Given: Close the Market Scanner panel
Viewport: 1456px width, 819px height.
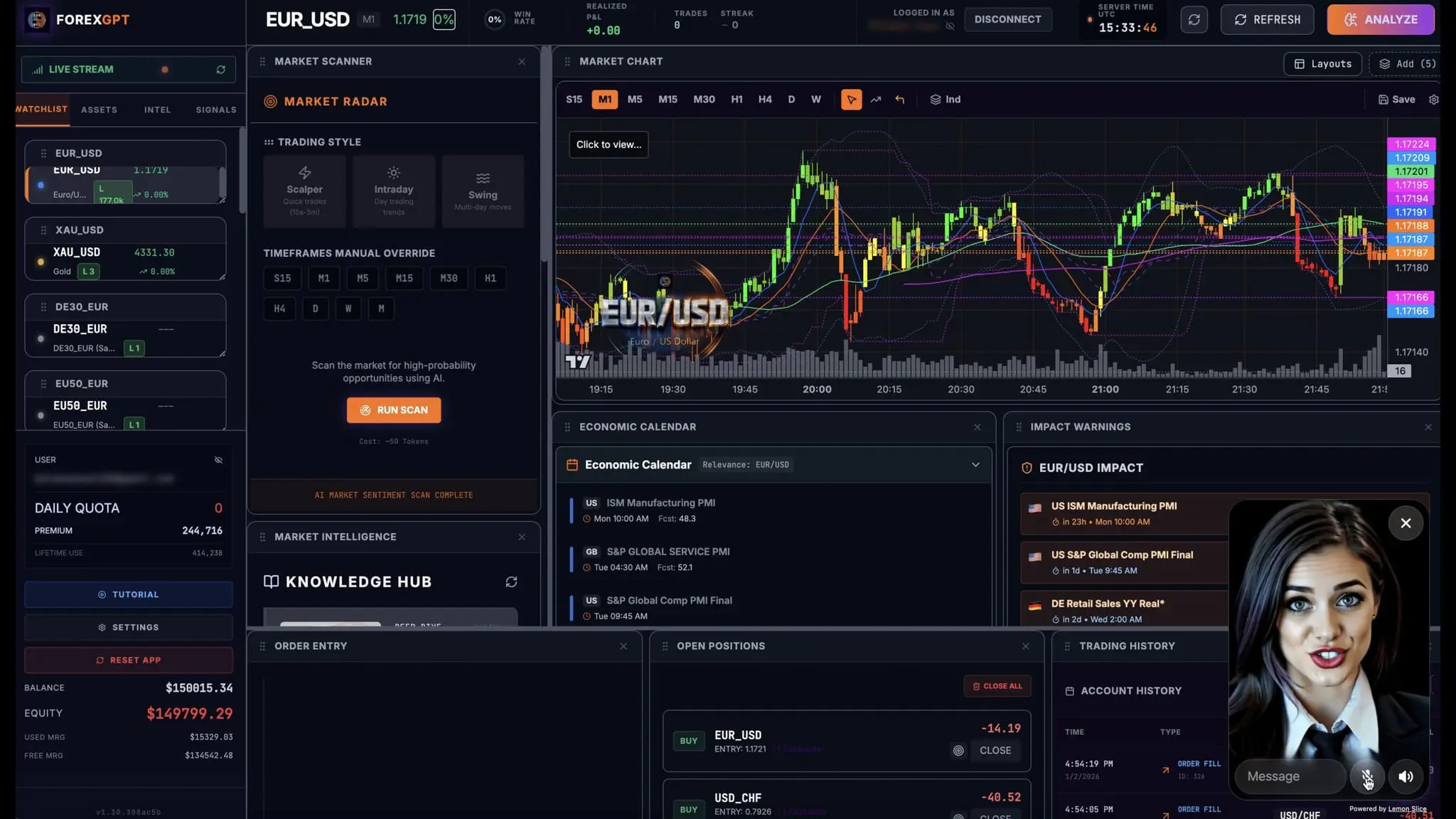Looking at the screenshot, I should tap(522, 62).
